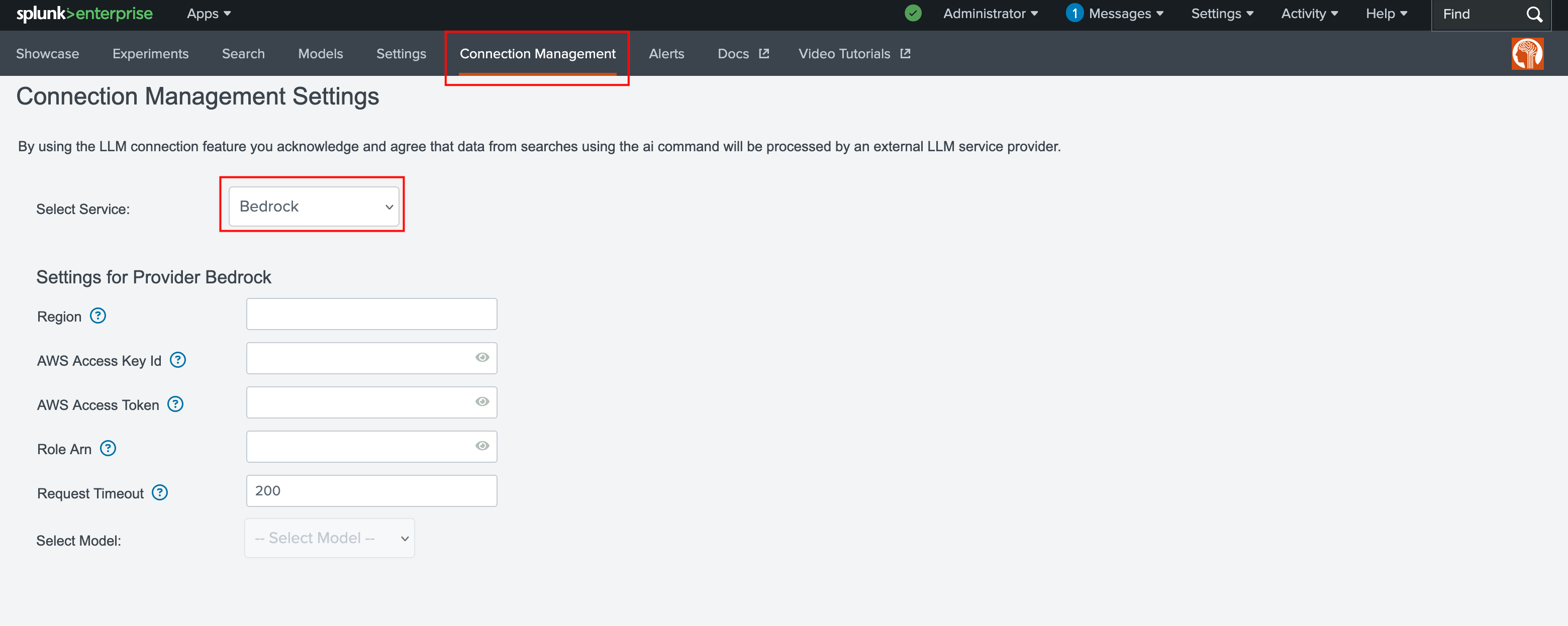Expand the Select Model dropdown
The height and width of the screenshot is (626, 1568).
(x=330, y=538)
